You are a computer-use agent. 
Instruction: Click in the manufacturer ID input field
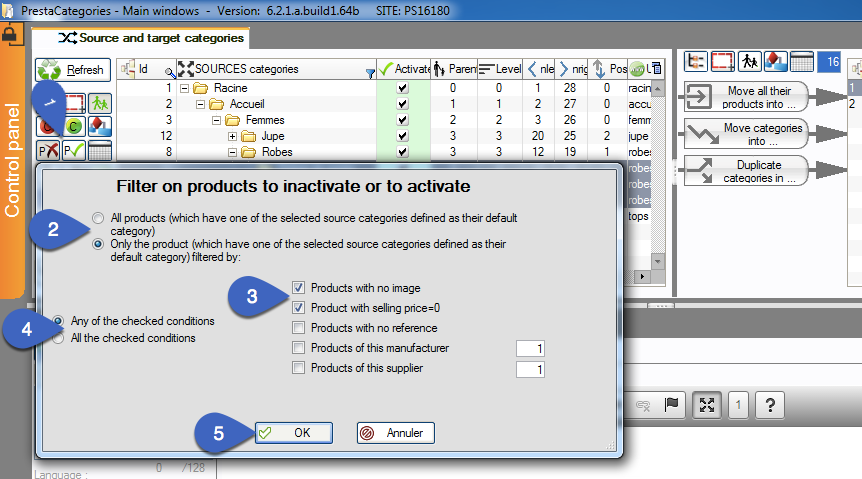point(530,348)
